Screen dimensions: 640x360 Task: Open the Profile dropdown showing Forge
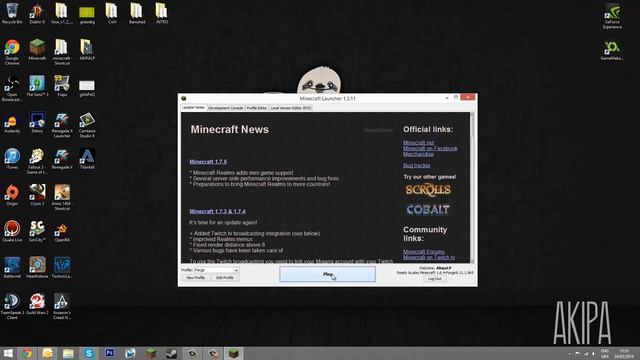[x=216, y=270]
